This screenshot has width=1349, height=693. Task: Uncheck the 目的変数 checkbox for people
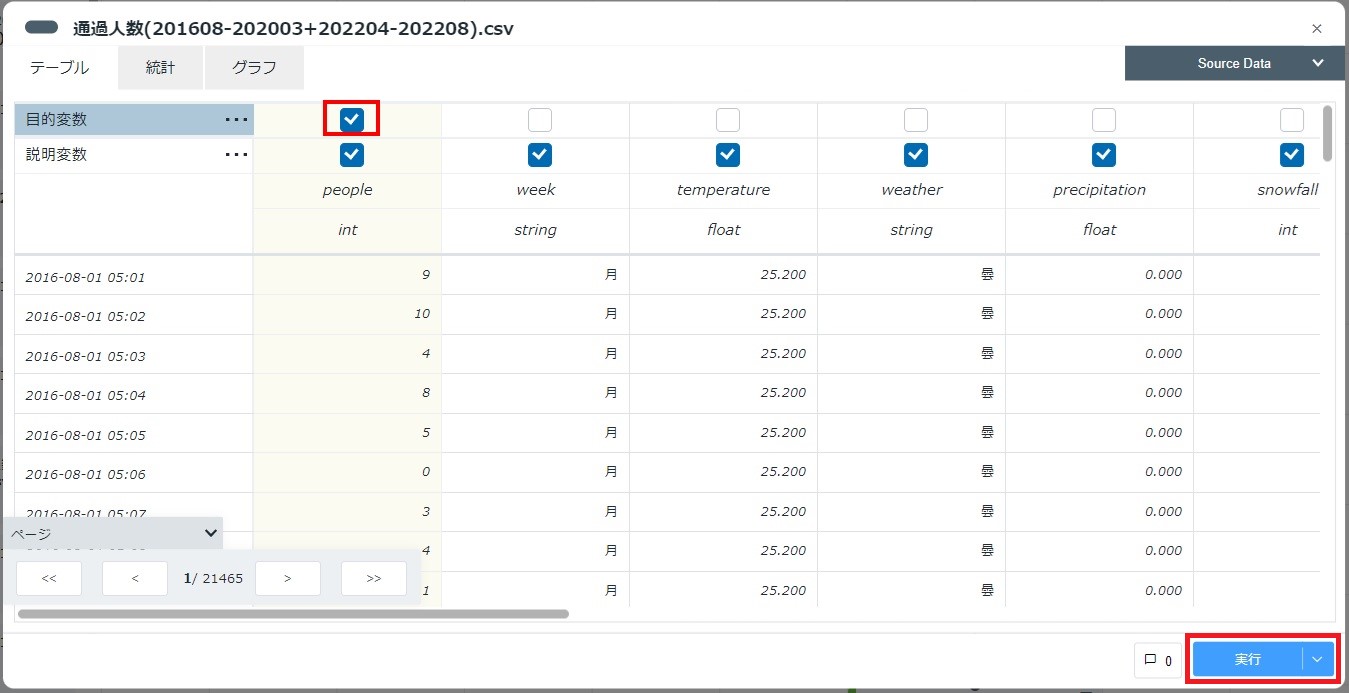(x=352, y=120)
